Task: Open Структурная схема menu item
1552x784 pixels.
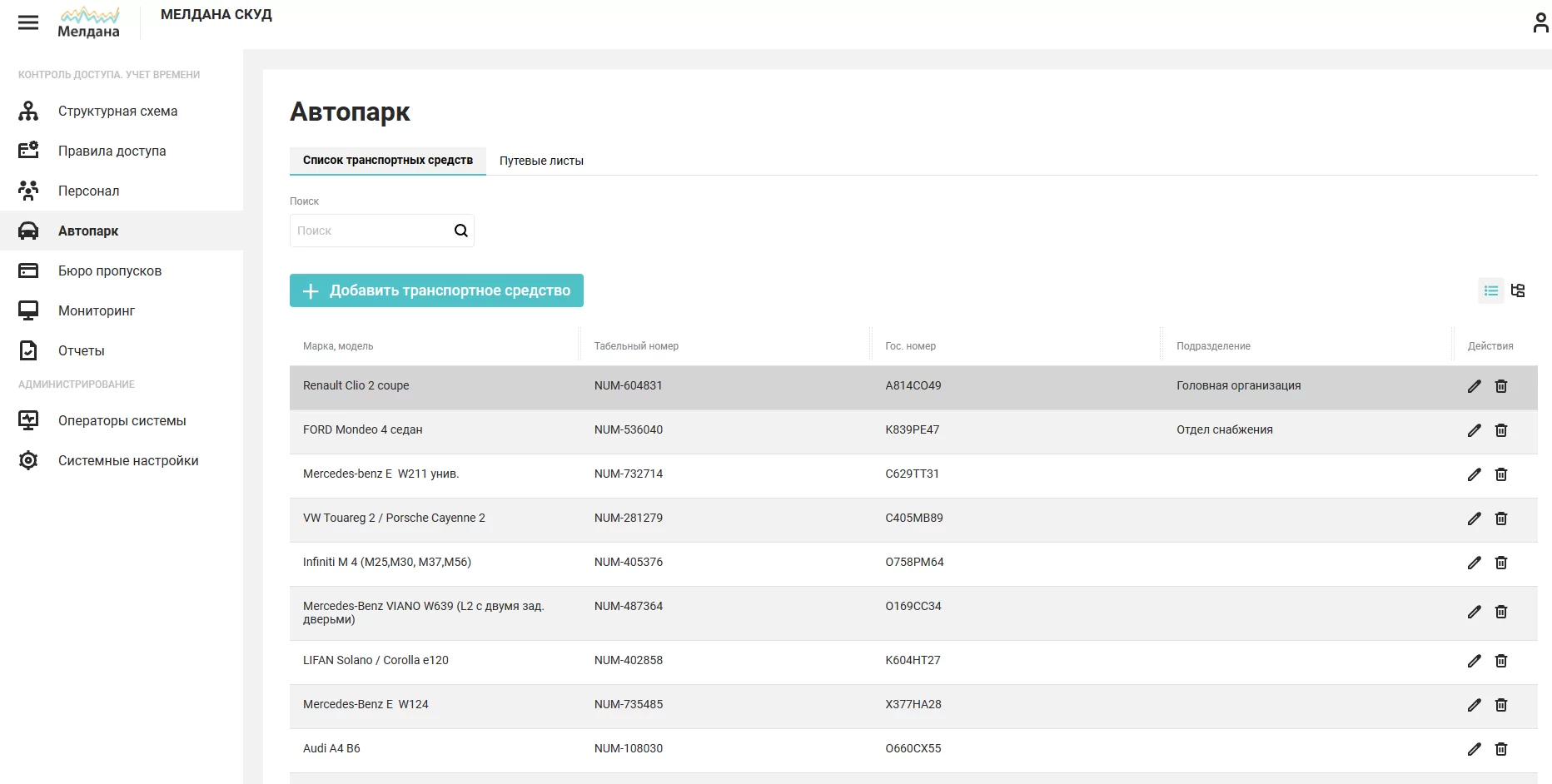Action: 122,111
